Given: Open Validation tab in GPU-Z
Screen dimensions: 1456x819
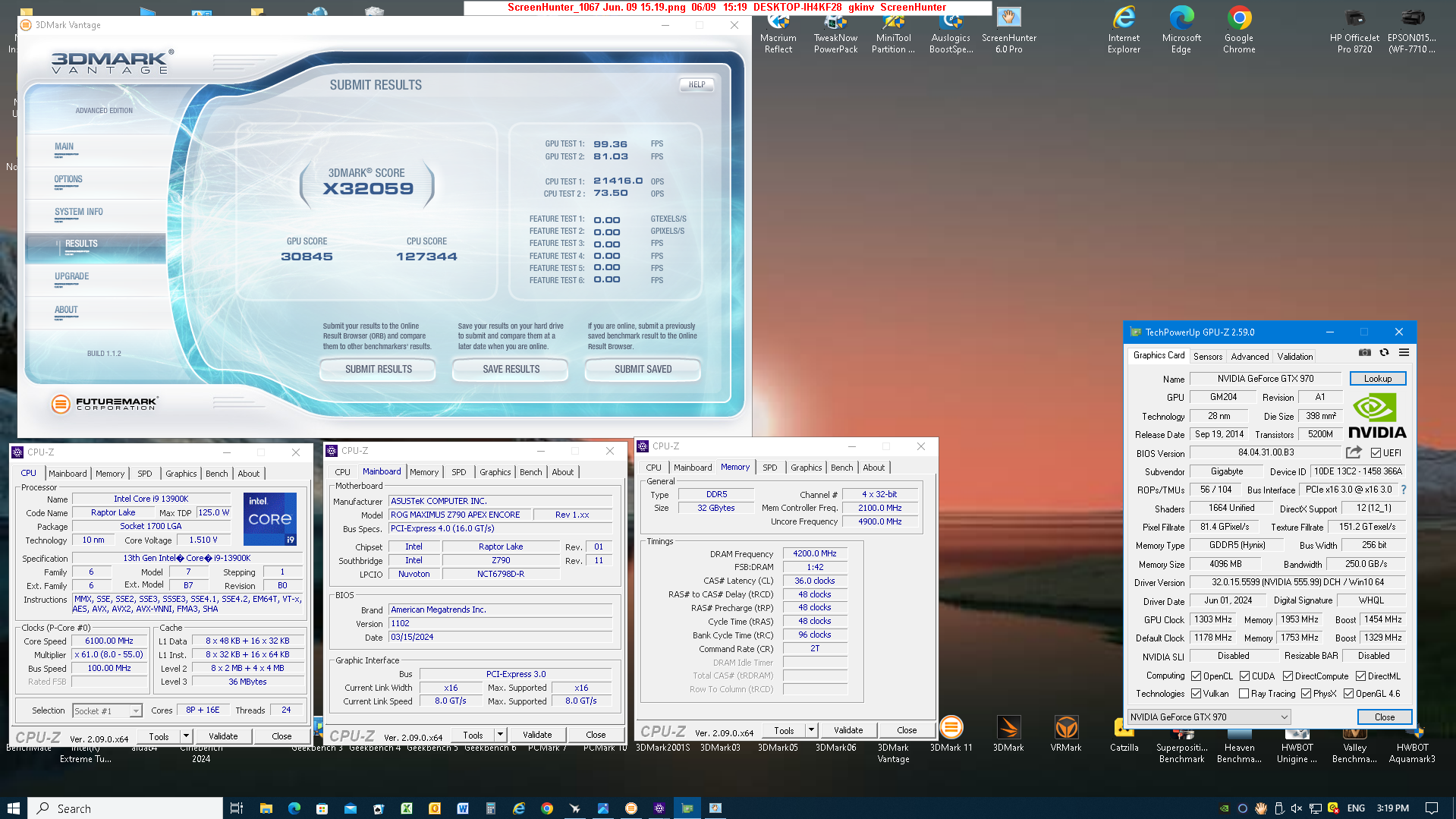Looking at the screenshot, I should pos(1294,356).
